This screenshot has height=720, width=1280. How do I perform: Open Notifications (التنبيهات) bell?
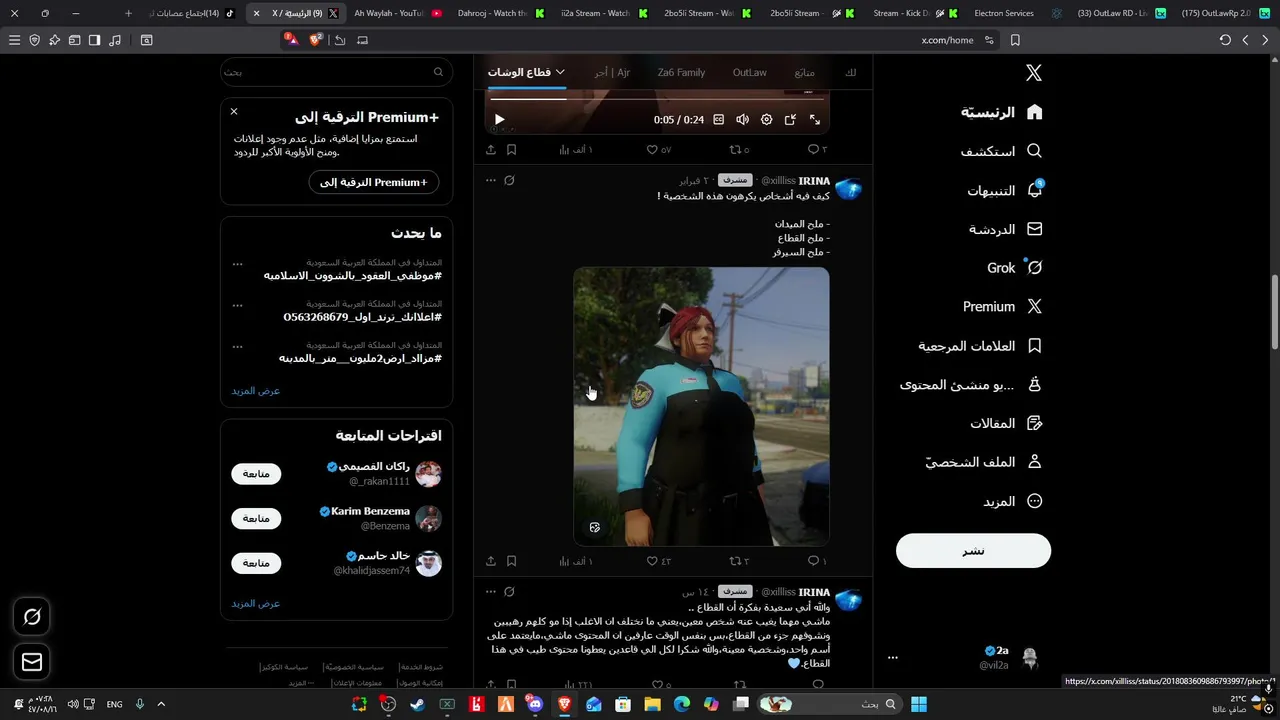pos(1035,190)
